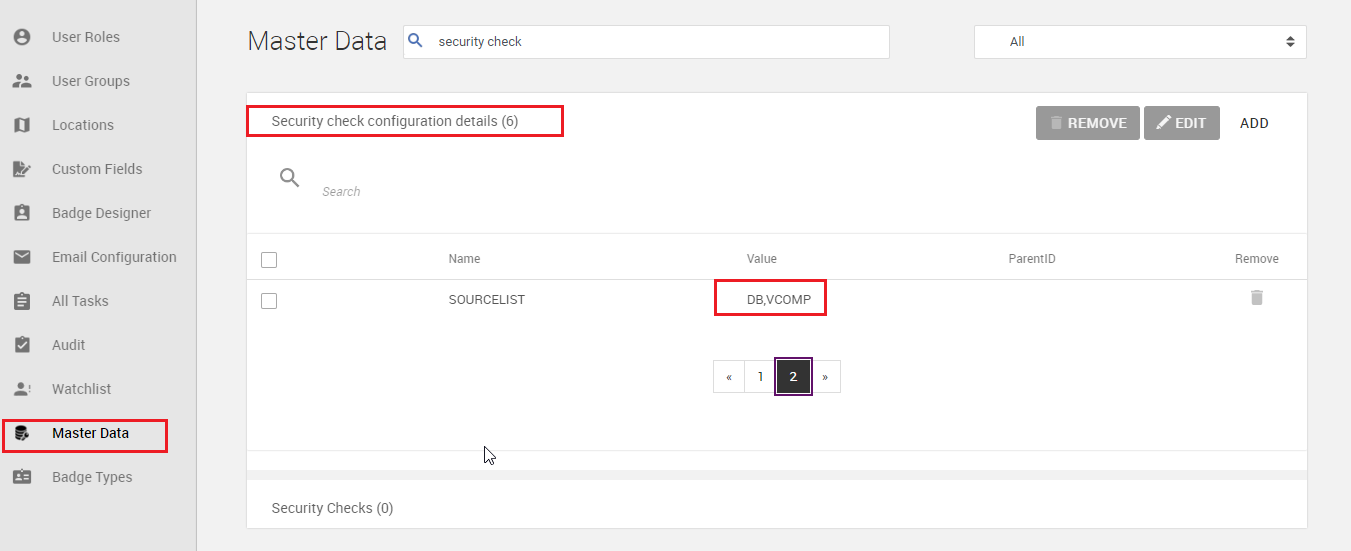Click next page arrow »
This screenshot has width=1351, height=551.
pos(825,377)
